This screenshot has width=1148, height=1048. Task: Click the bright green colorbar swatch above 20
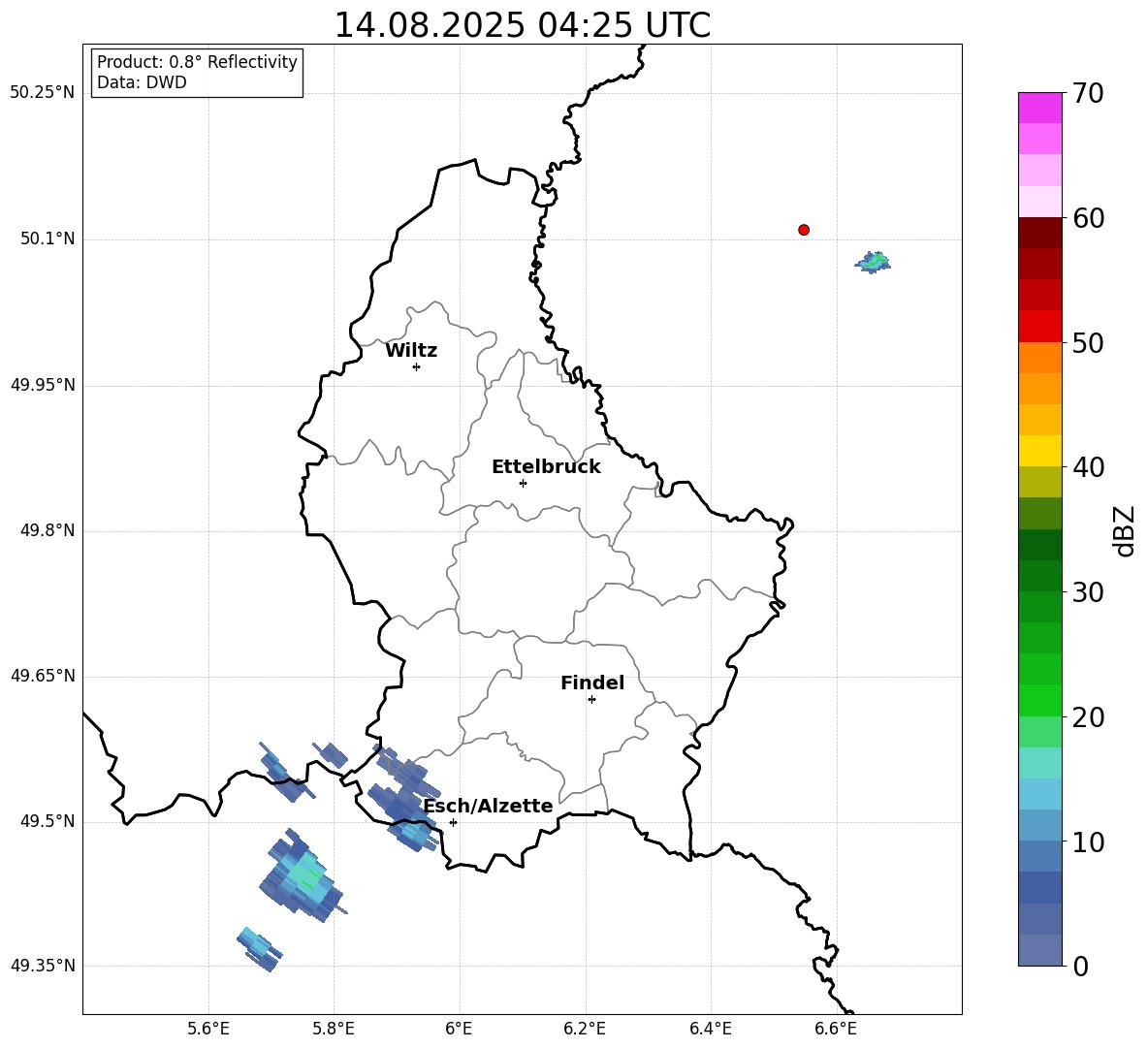coord(1040,700)
